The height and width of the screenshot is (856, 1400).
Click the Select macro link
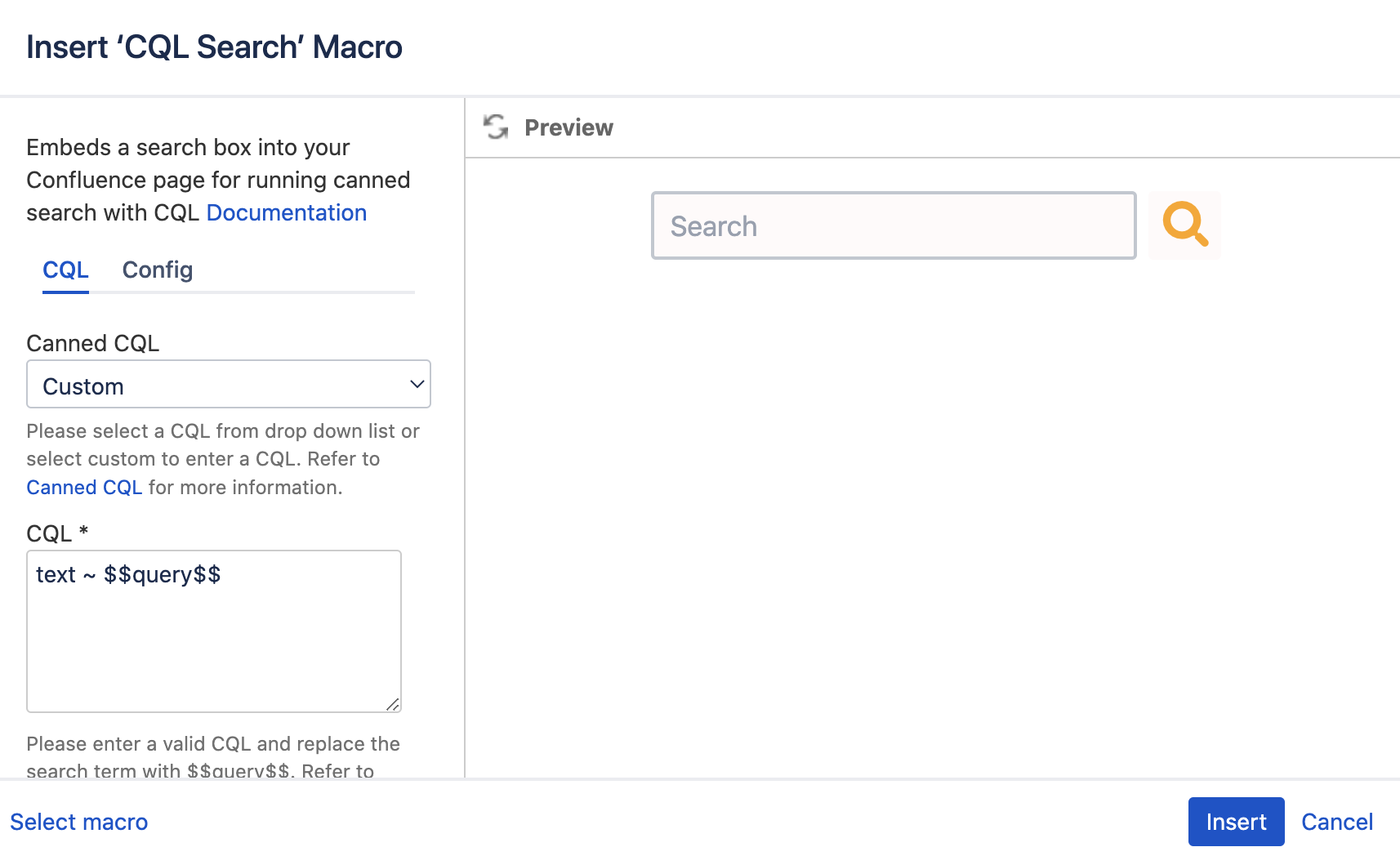[x=79, y=822]
